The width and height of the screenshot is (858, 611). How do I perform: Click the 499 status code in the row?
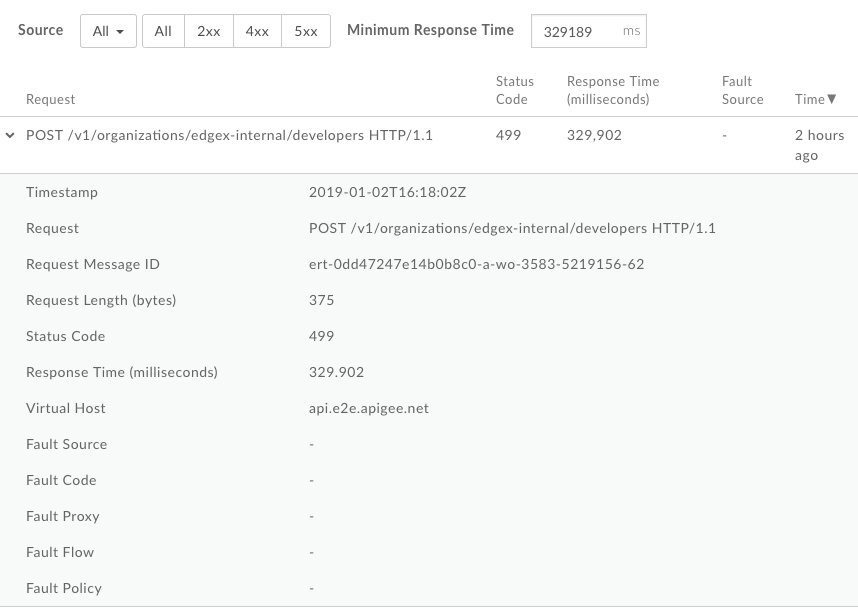(508, 135)
